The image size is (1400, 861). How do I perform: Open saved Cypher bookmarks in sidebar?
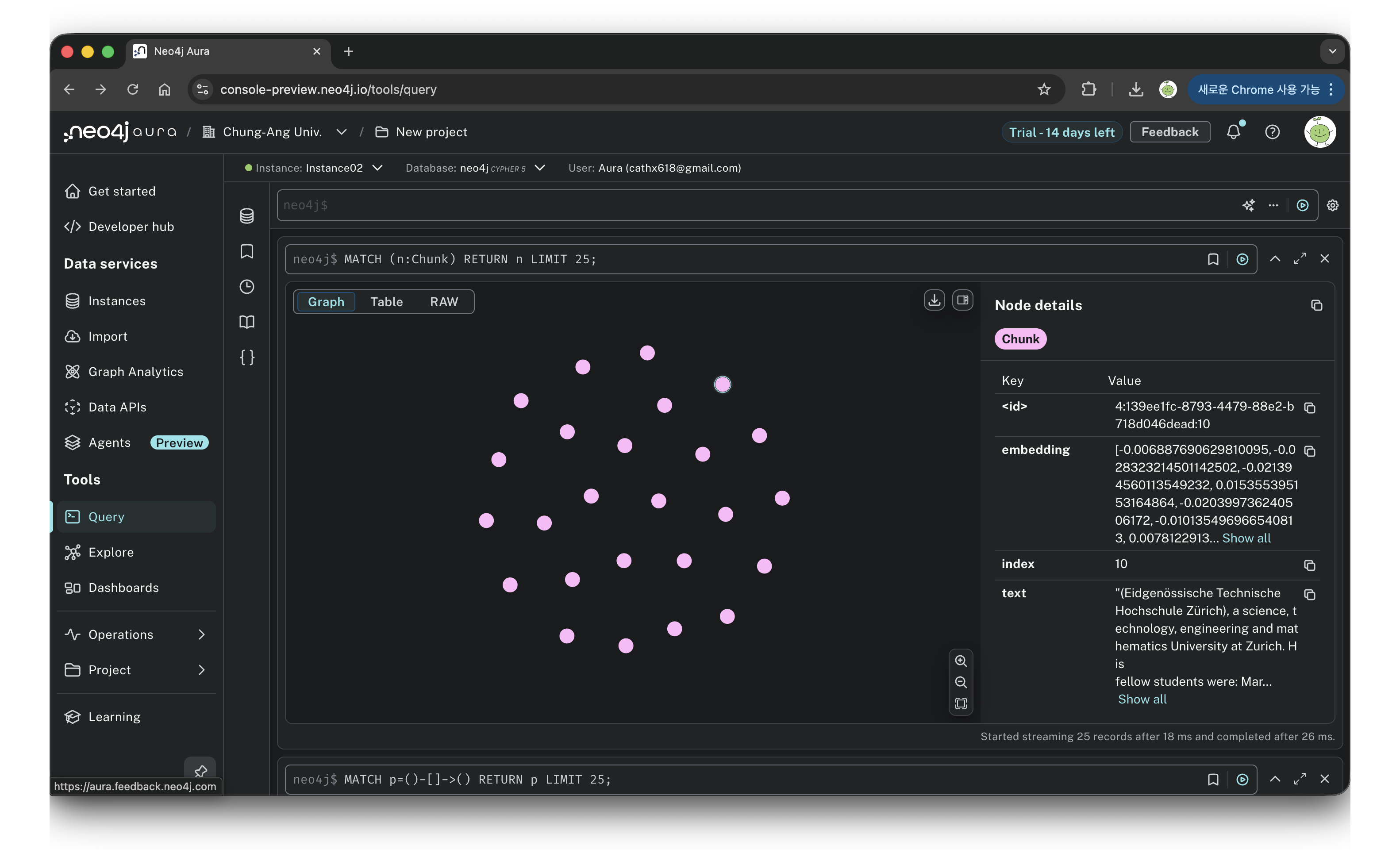(x=246, y=251)
